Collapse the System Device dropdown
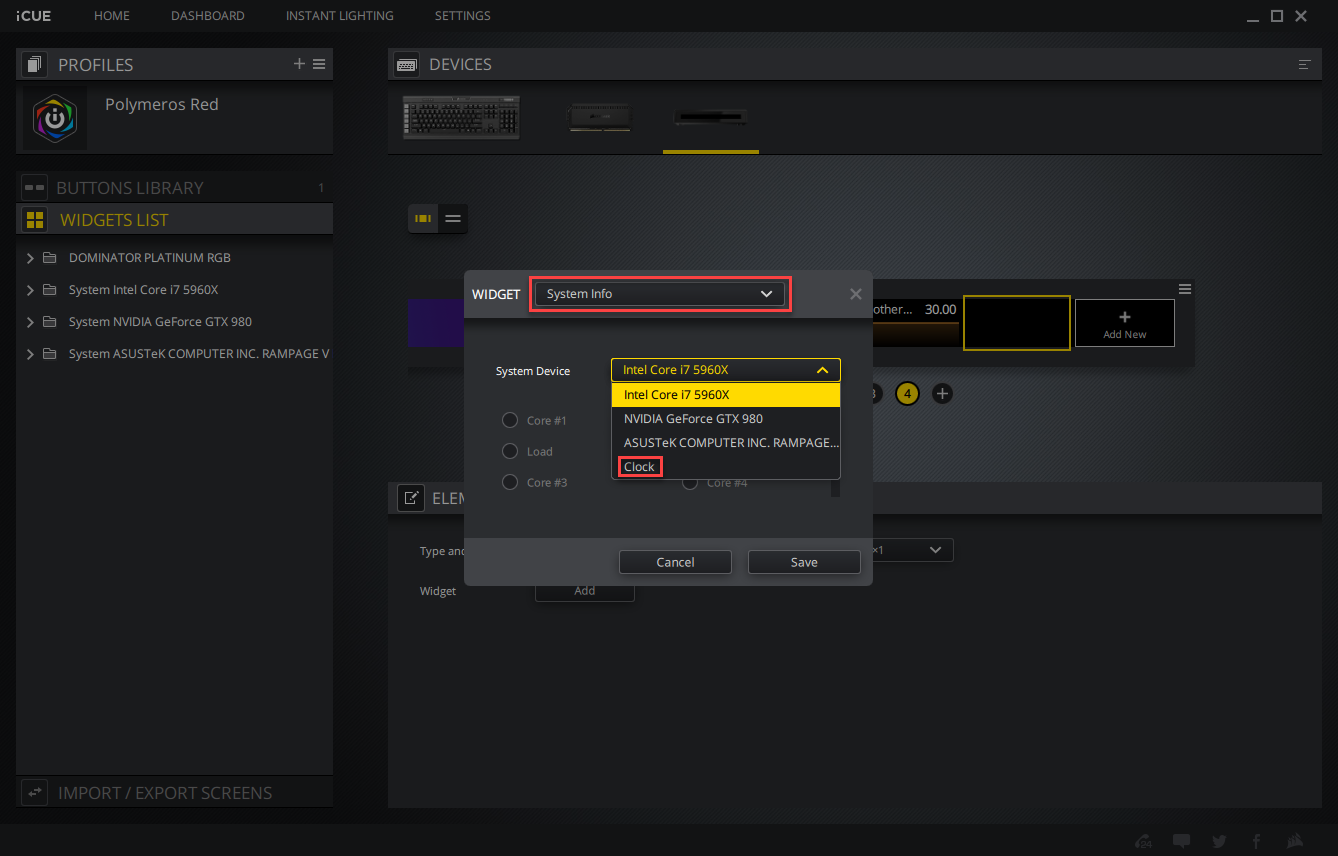Viewport: 1338px width, 856px height. pyautogui.click(x=726, y=370)
